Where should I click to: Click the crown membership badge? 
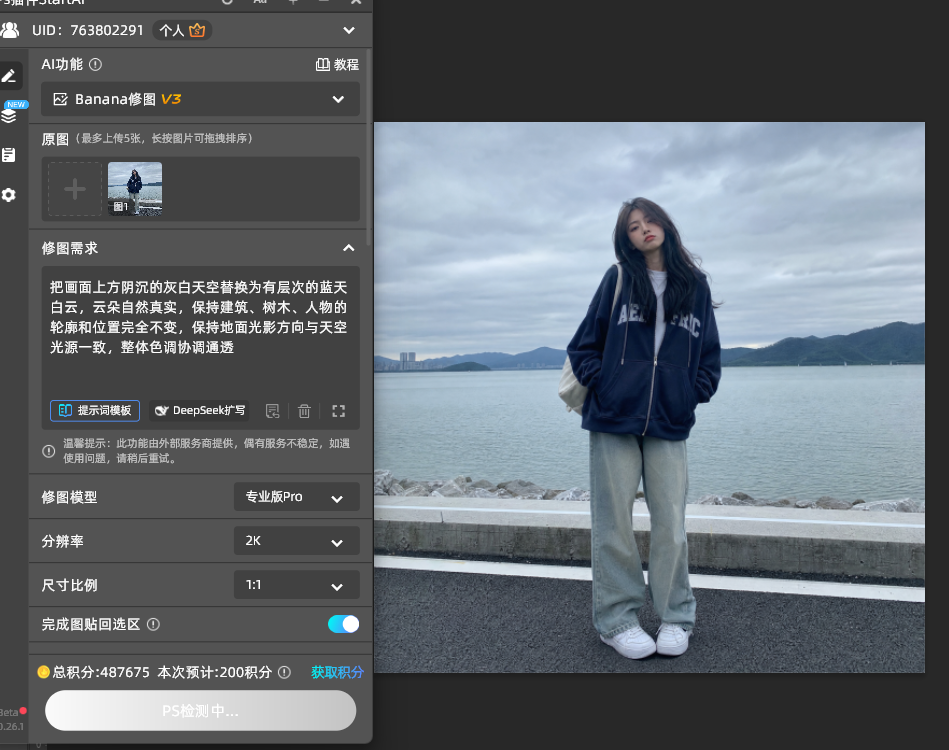[197, 30]
